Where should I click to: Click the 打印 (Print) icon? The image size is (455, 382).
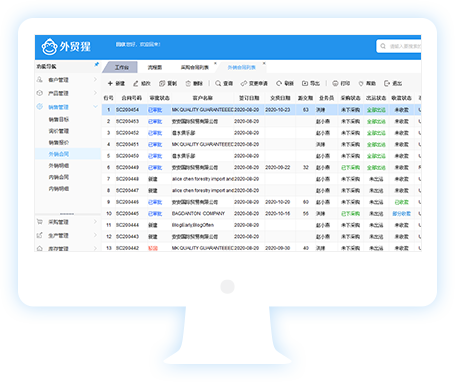[335, 83]
